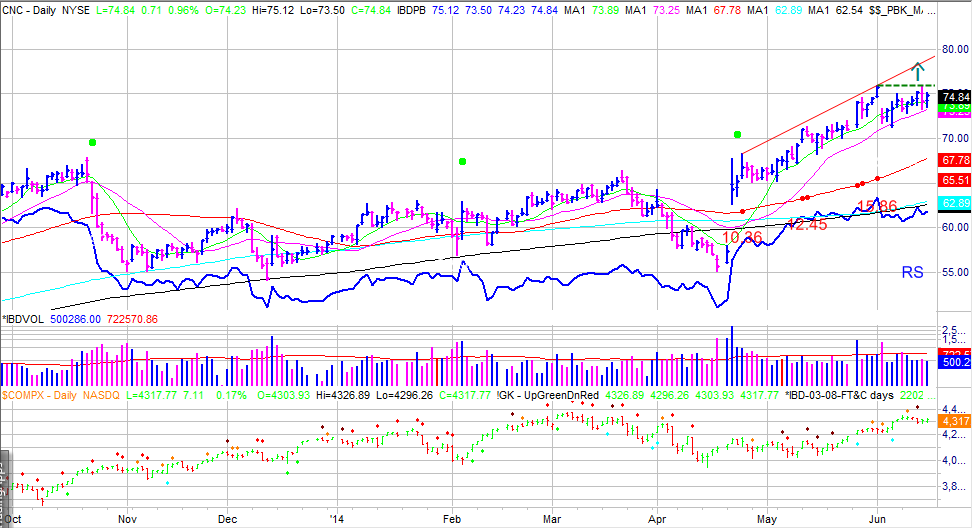Click the Nov date axis label

(127, 519)
